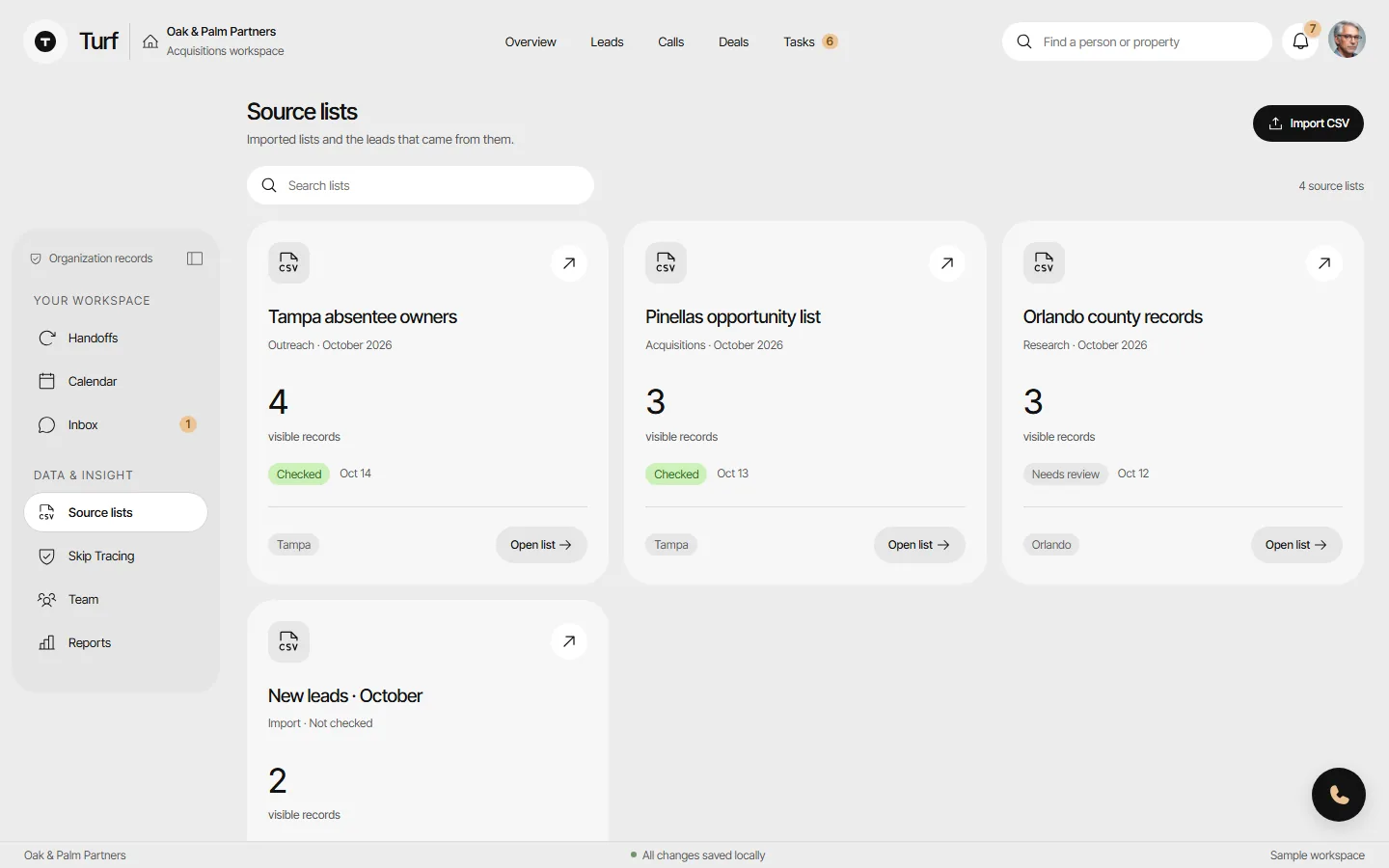
Task: Click the Oak & Palm Partners footer text
Action: (75, 855)
